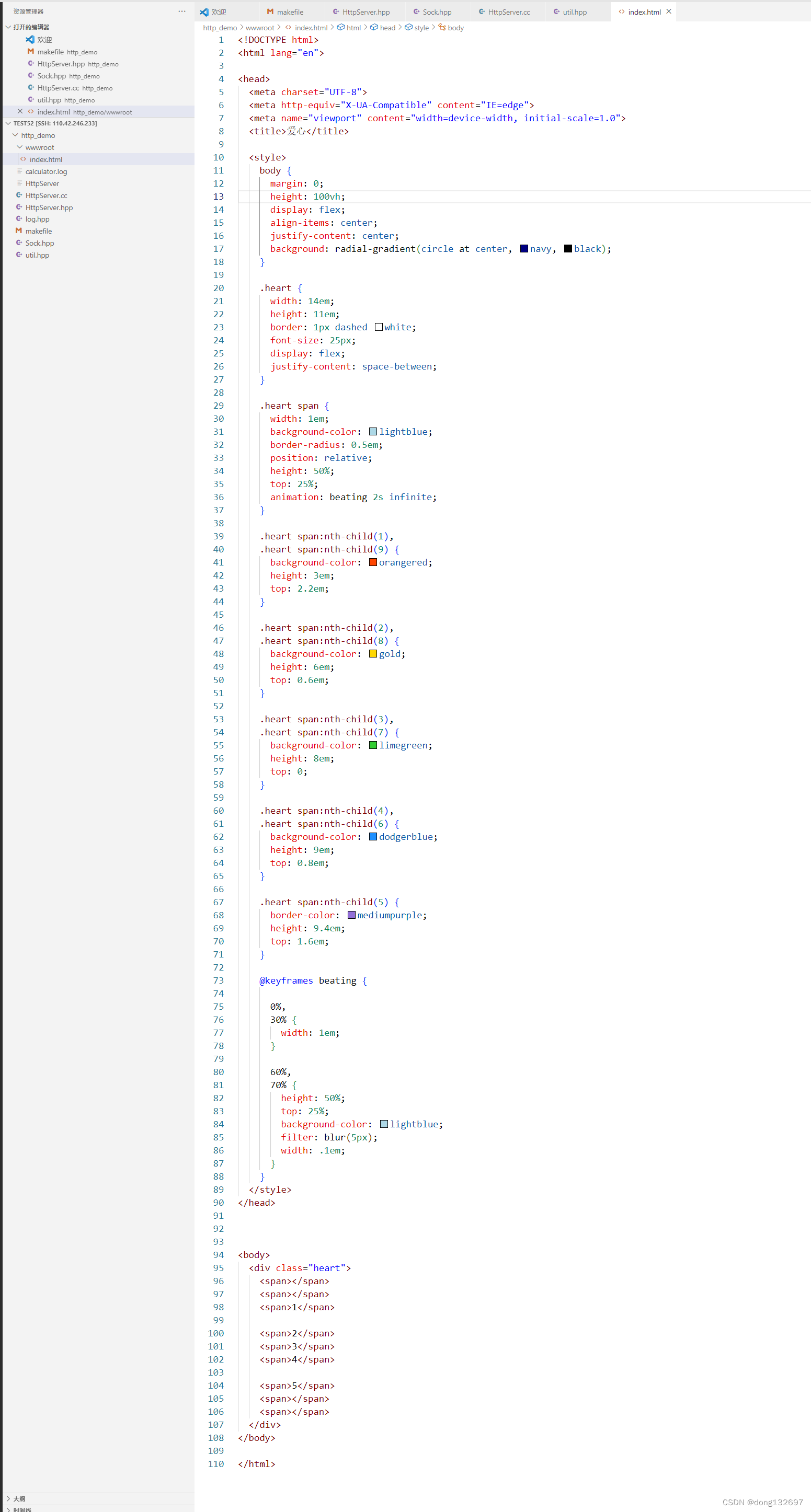Viewport: 811px width, 1512px height.
Task: Click the log file icon beside calculator.log
Action: (19, 171)
